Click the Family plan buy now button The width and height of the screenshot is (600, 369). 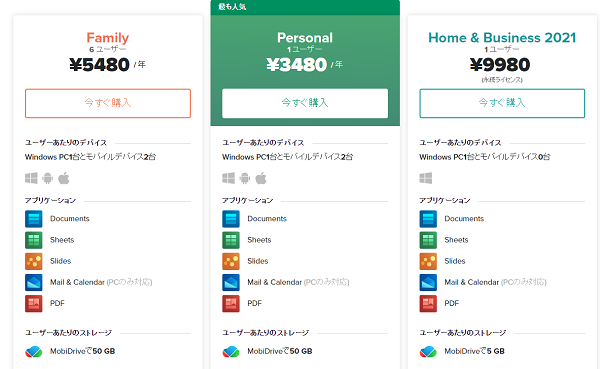108,103
